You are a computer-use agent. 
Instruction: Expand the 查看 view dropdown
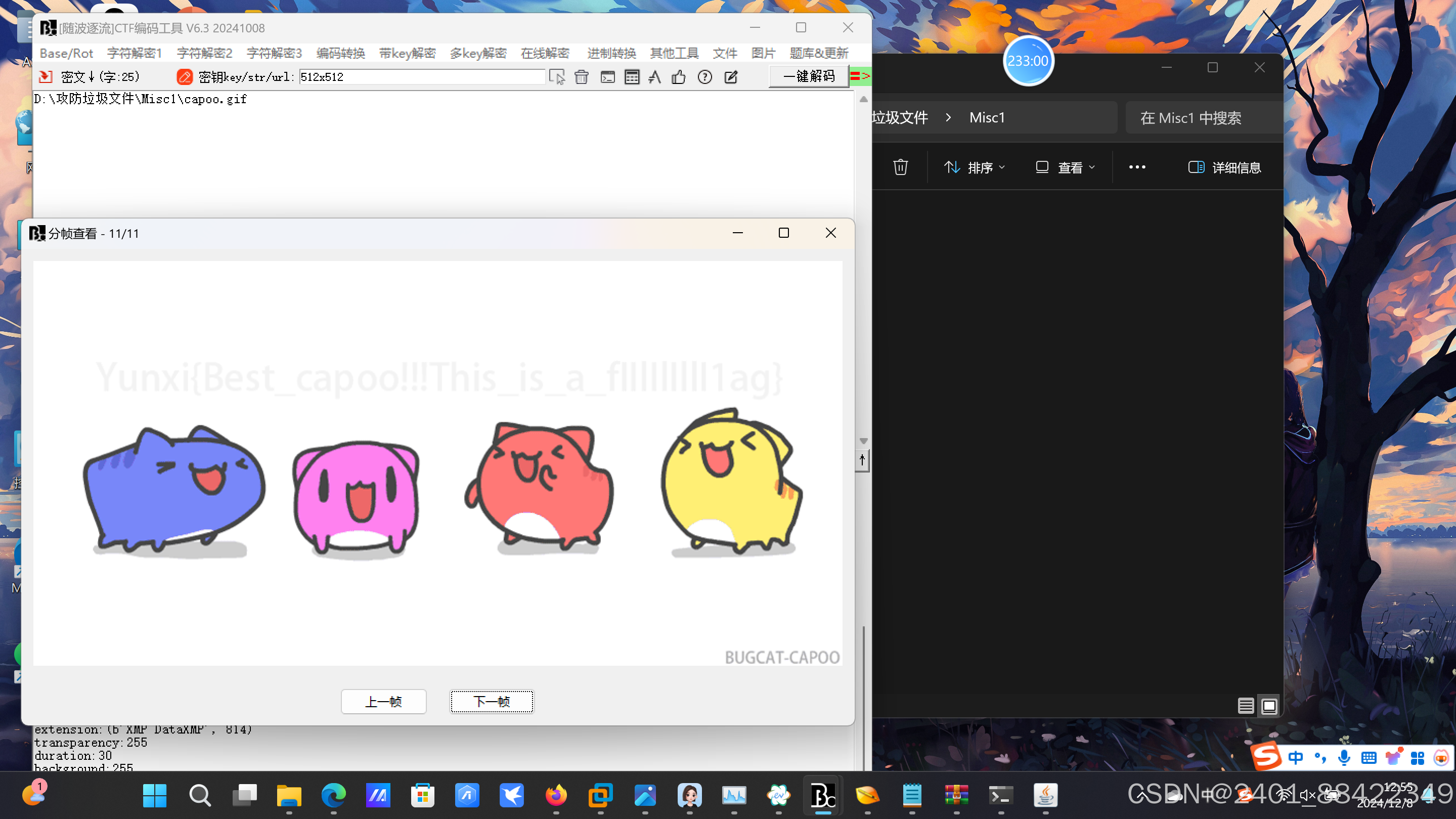(1066, 167)
